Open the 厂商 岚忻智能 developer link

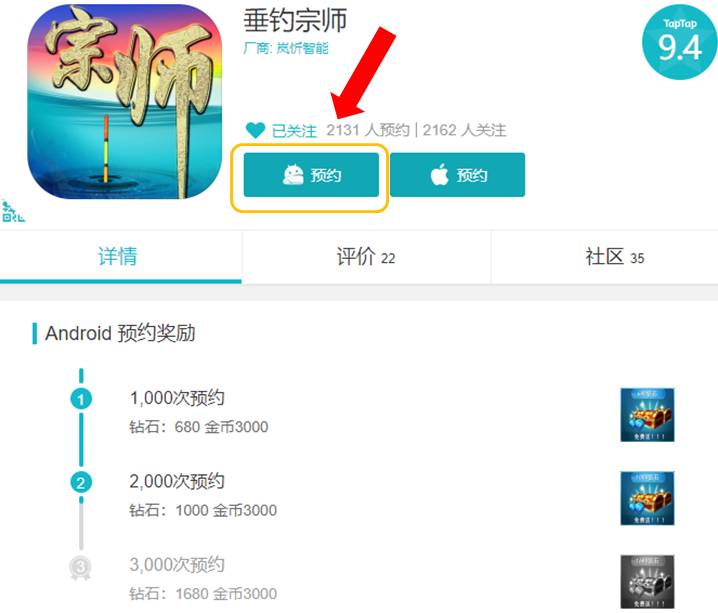286,48
